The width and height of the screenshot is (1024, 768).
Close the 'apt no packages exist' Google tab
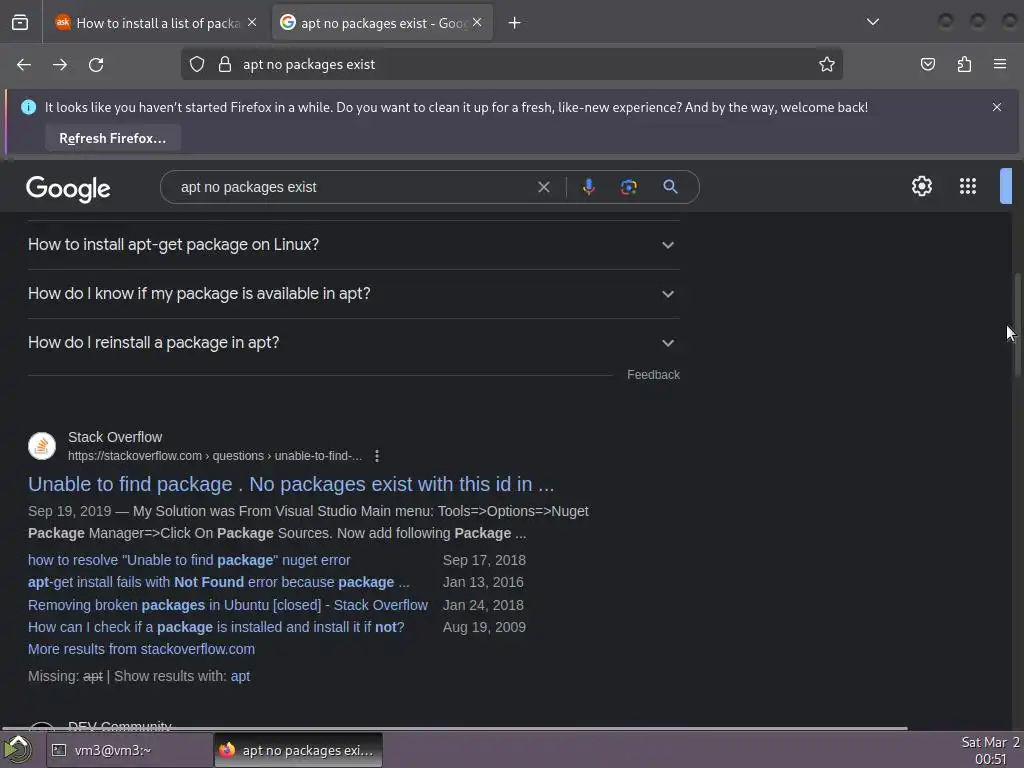coord(477,22)
